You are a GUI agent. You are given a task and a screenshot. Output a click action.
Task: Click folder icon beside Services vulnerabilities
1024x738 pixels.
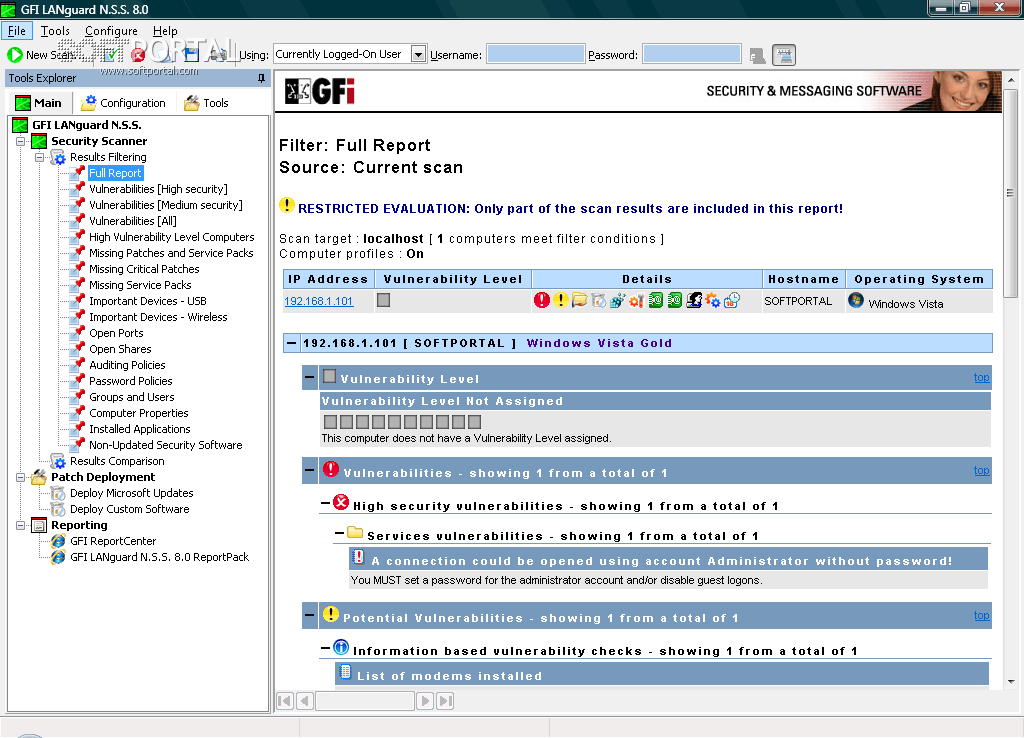[x=355, y=532]
